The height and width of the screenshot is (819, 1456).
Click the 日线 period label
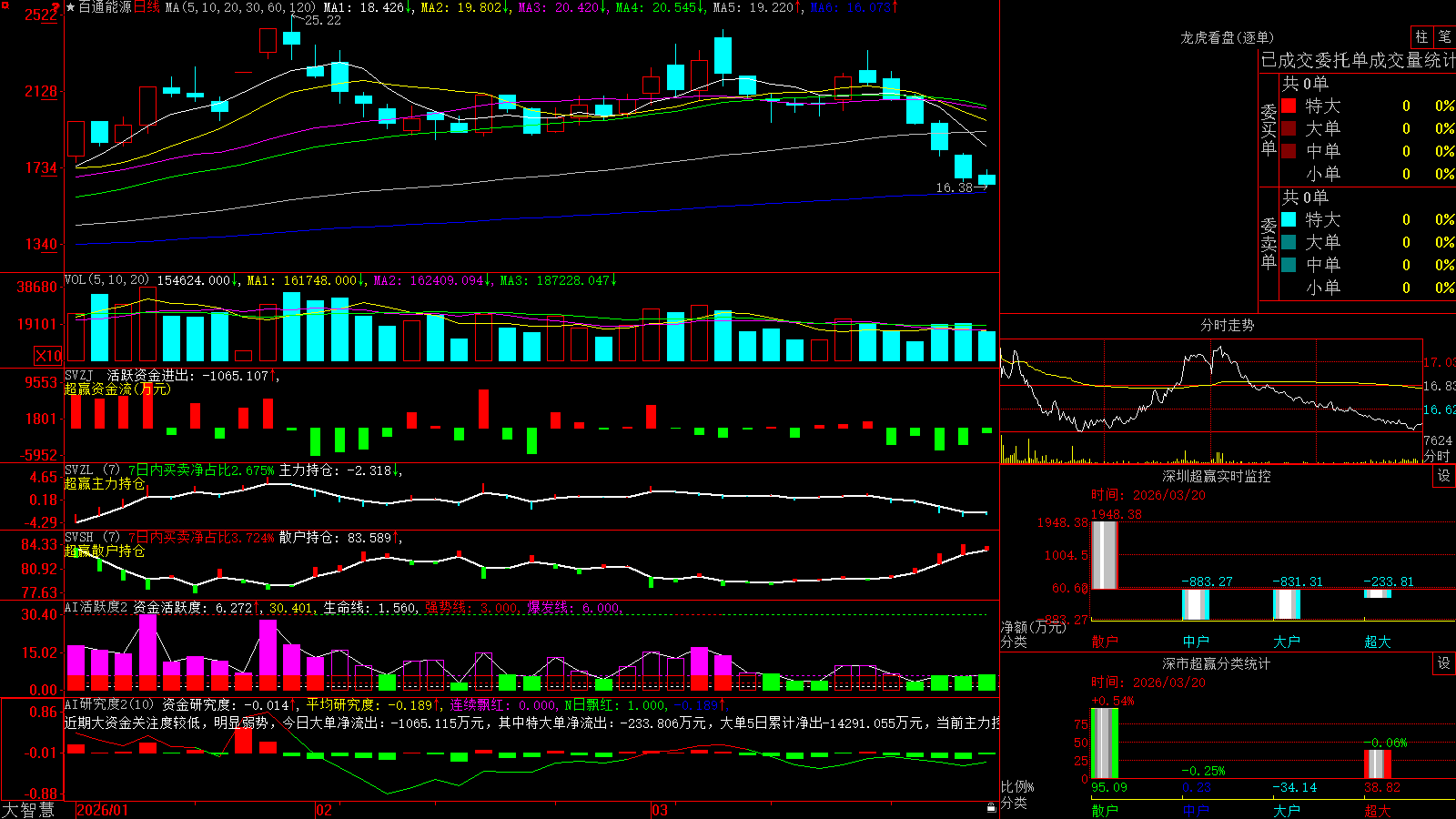147,7
